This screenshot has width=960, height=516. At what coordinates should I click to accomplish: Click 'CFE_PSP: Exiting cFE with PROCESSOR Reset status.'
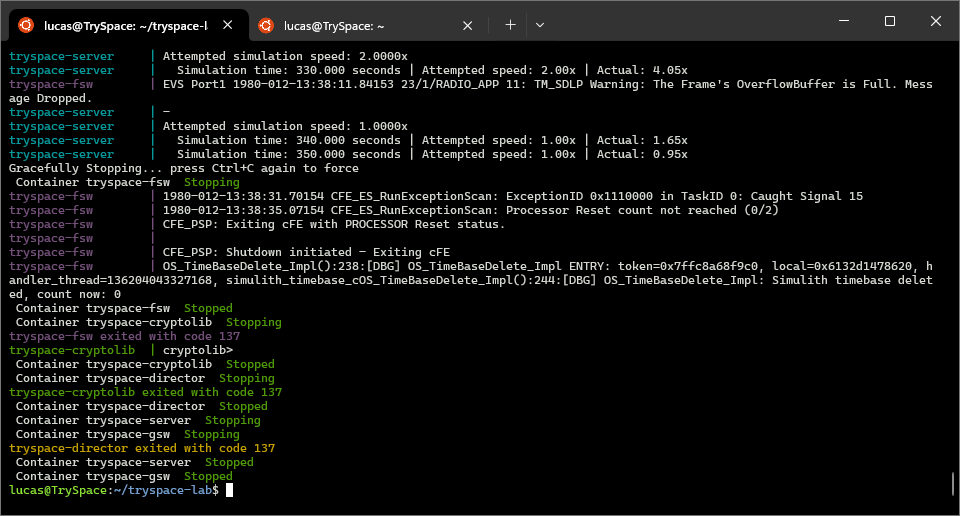pyautogui.click(x=334, y=225)
